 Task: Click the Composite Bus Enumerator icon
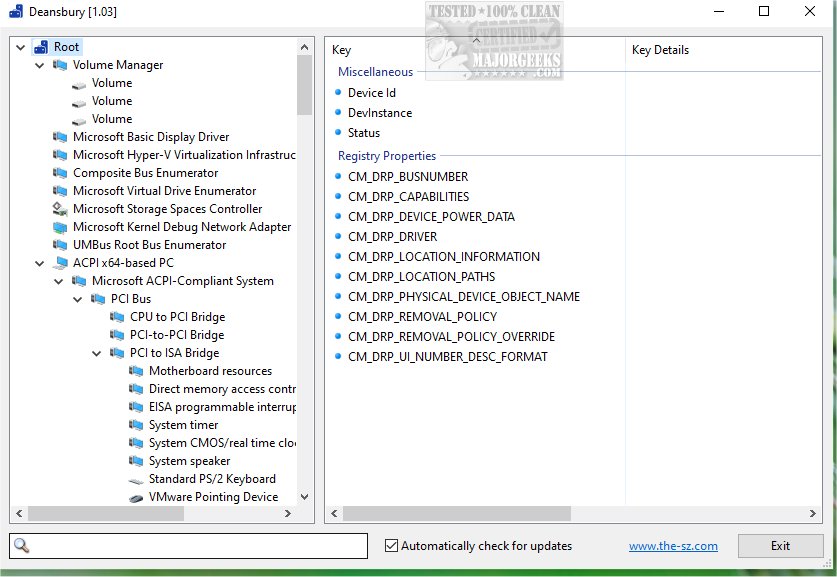60,173
